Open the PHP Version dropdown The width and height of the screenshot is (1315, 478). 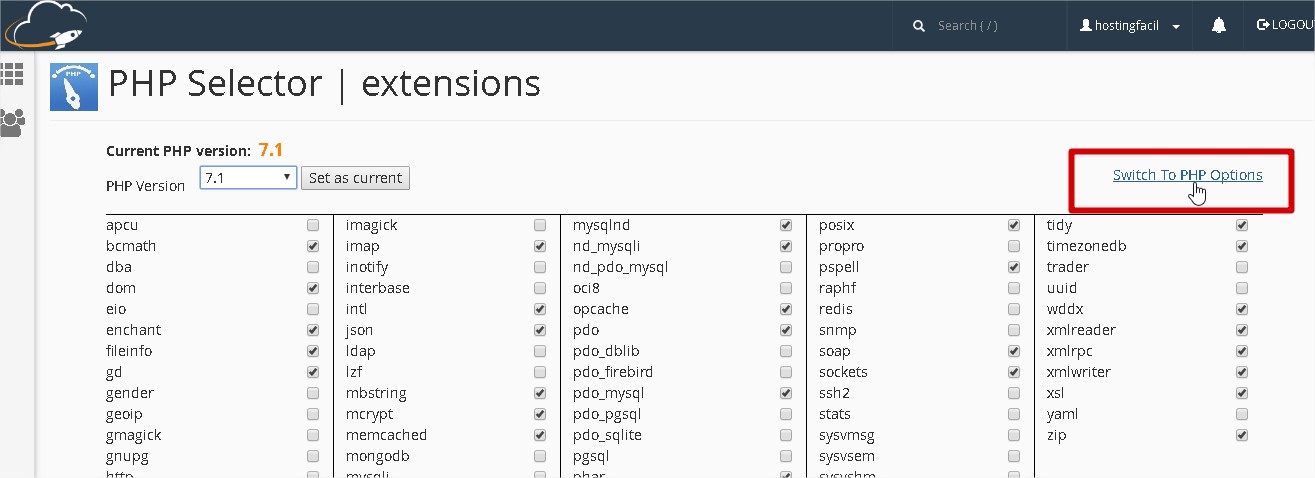pos(248,178)
